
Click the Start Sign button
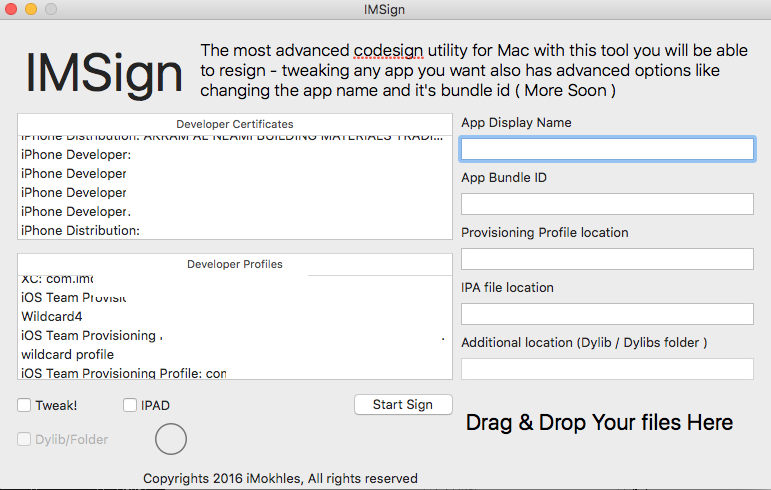pyautogui.click(x=403, y=404)
